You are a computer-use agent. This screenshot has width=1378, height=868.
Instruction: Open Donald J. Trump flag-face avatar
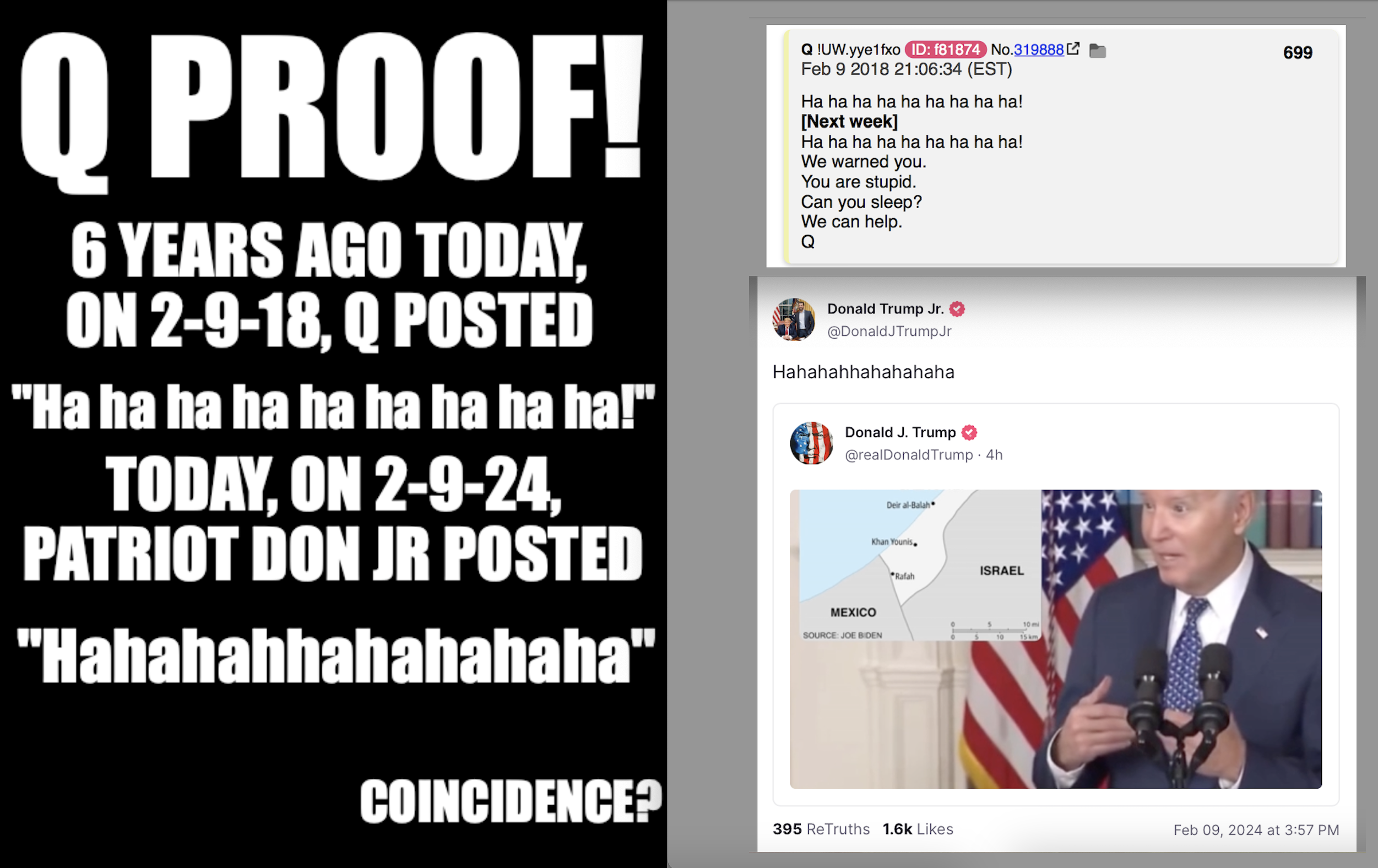(811, 443)
